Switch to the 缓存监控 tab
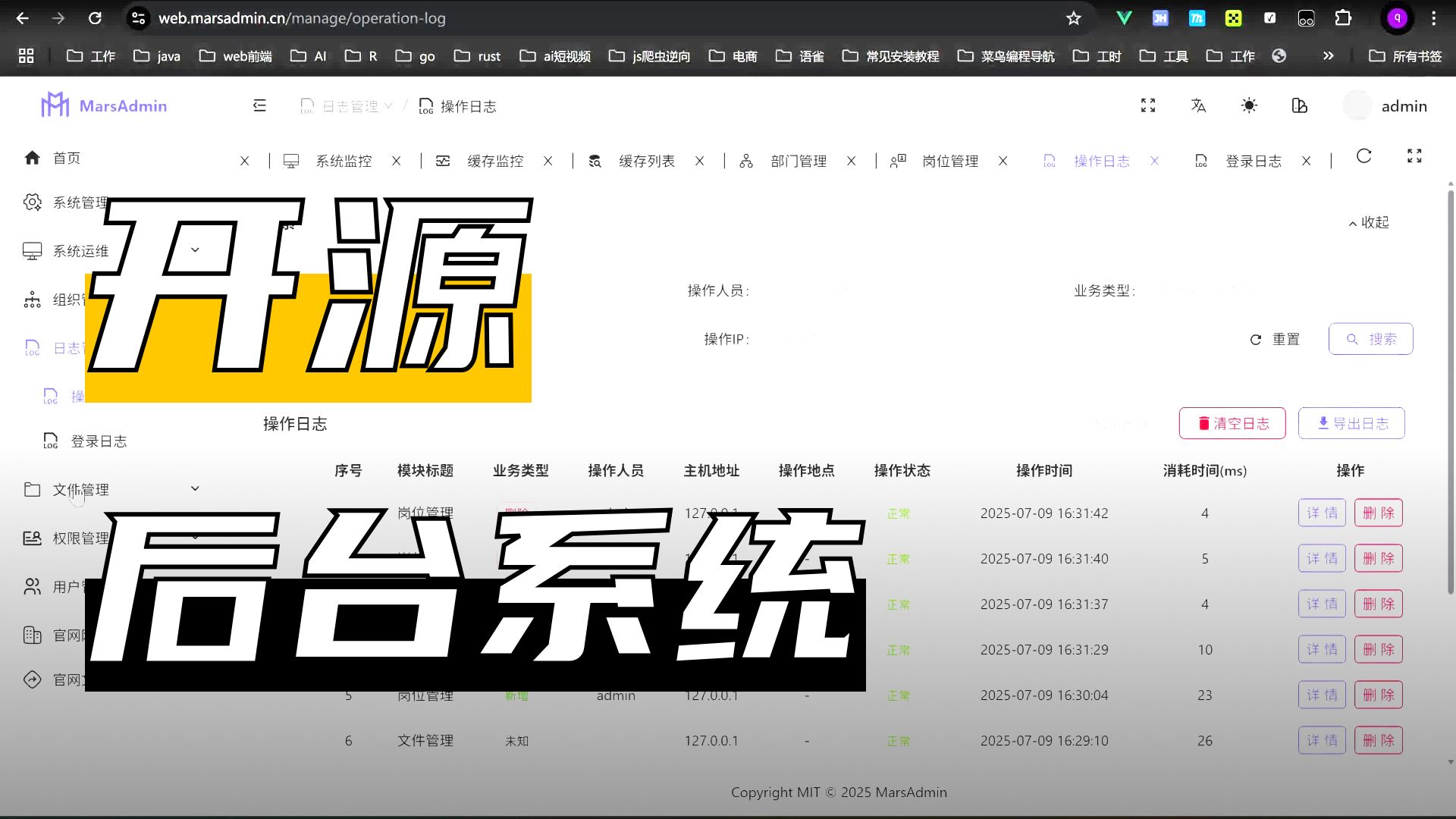The width and height of the screenshot is (1456, 819). (x=494, y=161)
